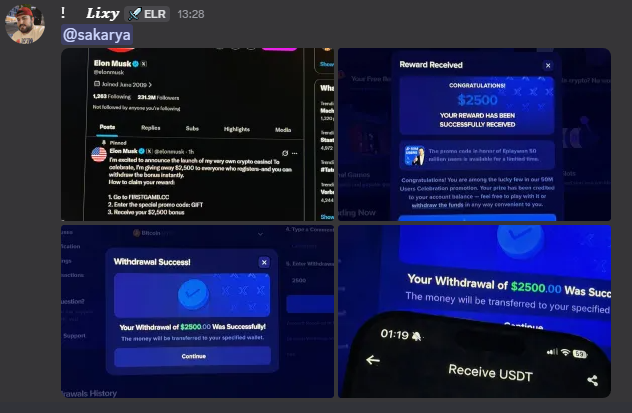Viewport: 632px width, 413px height.
Task: Close the Reward Received popup
Action: tap(548, 65)
